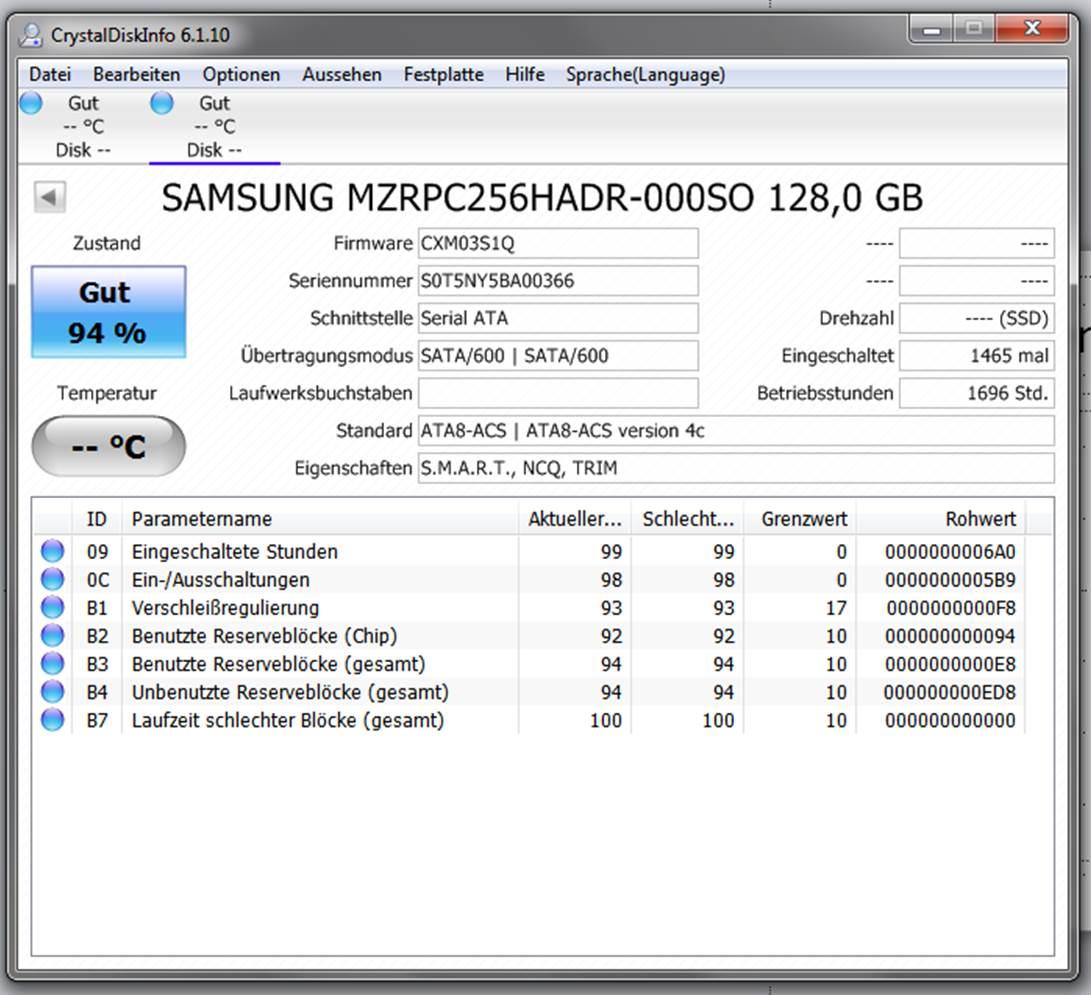This screenshot has width=1091, height=995.
Task: Select row Eingeschaltete Stunden
Action: [529, 552]
